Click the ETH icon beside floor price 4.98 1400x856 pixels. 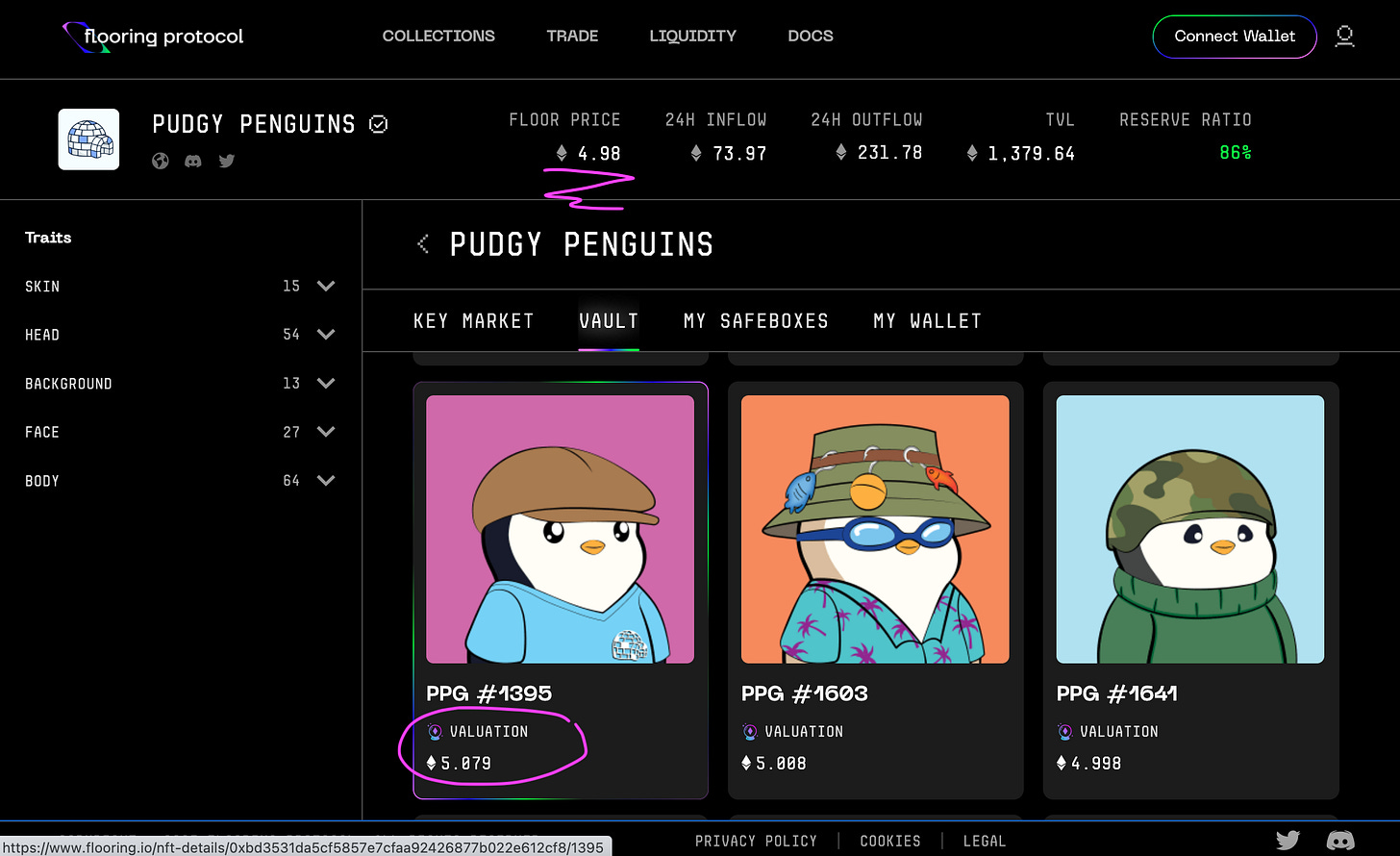562,153
